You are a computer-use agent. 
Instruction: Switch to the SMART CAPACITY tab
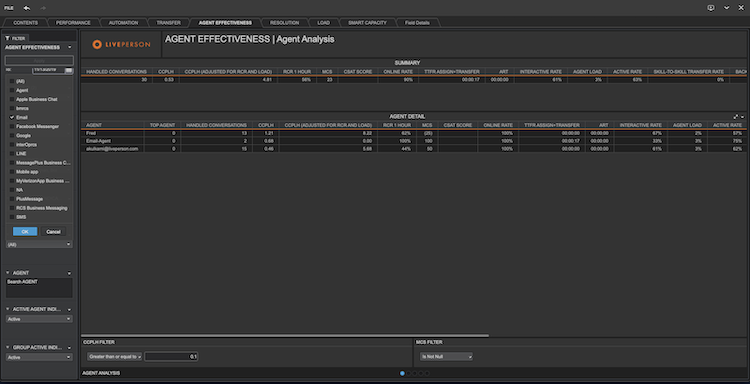pyautogui.click(x=367, y=22)
